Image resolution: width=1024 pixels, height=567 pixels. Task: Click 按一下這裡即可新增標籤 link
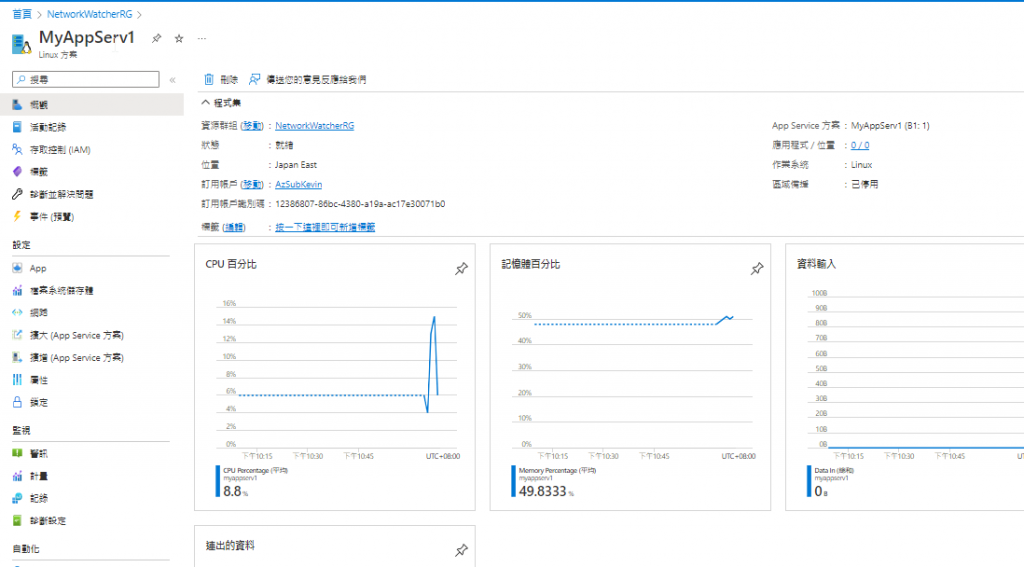tap(325, 227)
